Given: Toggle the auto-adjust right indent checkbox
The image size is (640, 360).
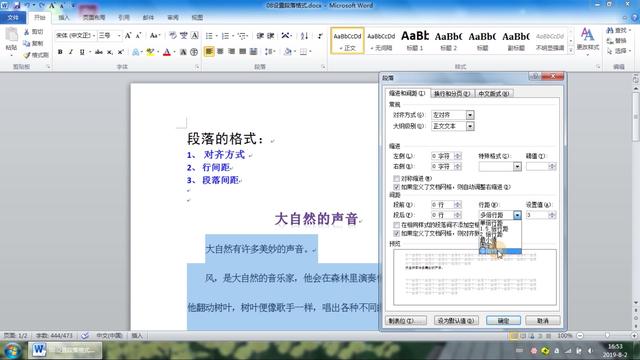Looking at the screenshot, I should coord(396,187).
